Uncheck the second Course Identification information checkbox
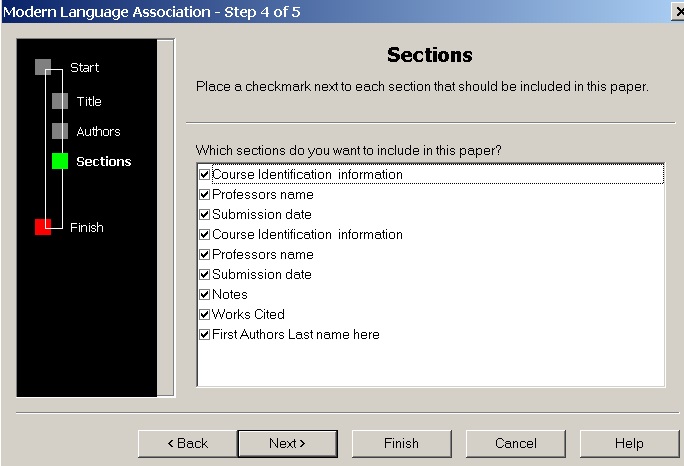684x466 pixels. click(204, 235)
